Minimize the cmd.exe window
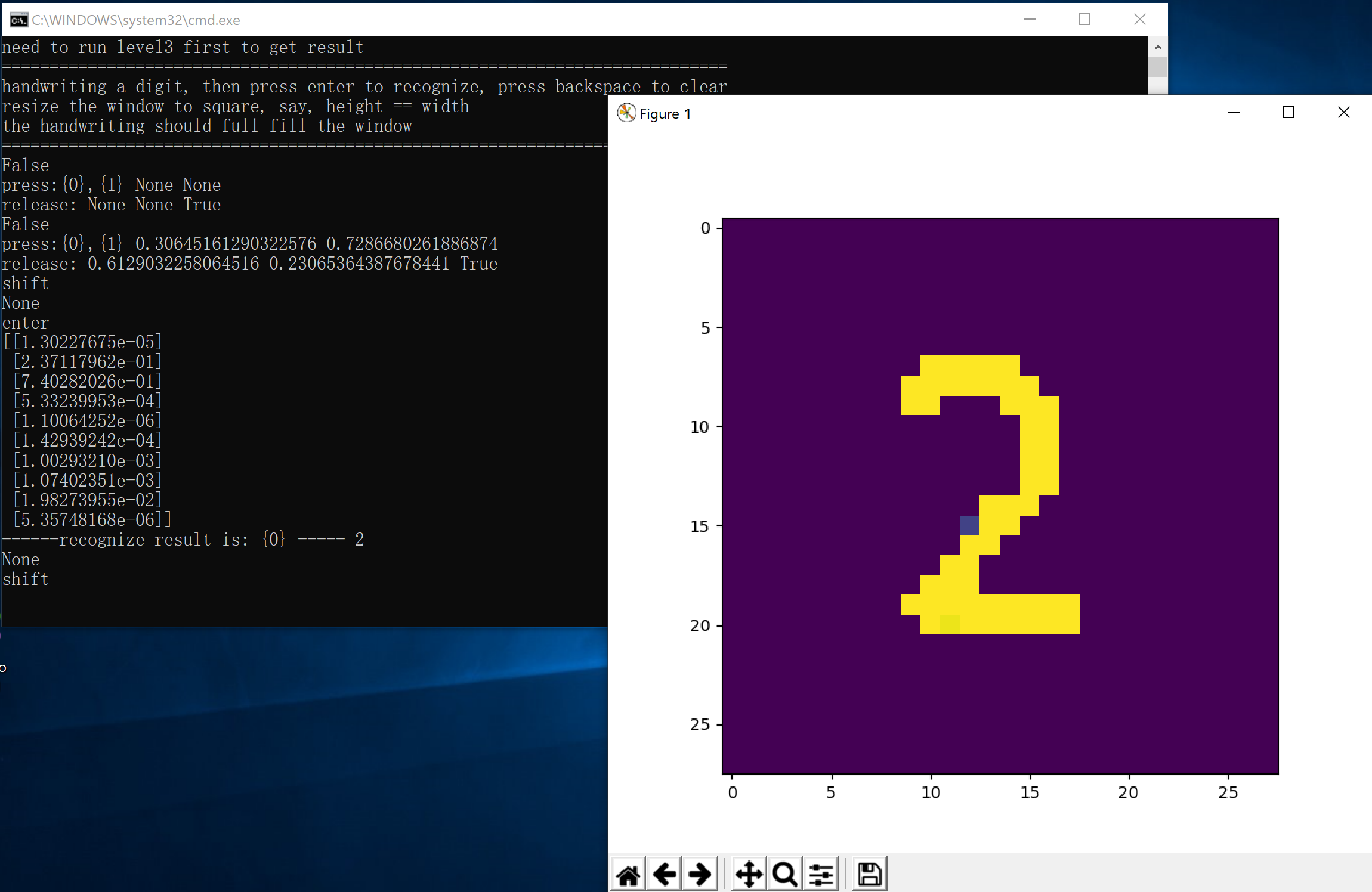 coord(1030,20)
